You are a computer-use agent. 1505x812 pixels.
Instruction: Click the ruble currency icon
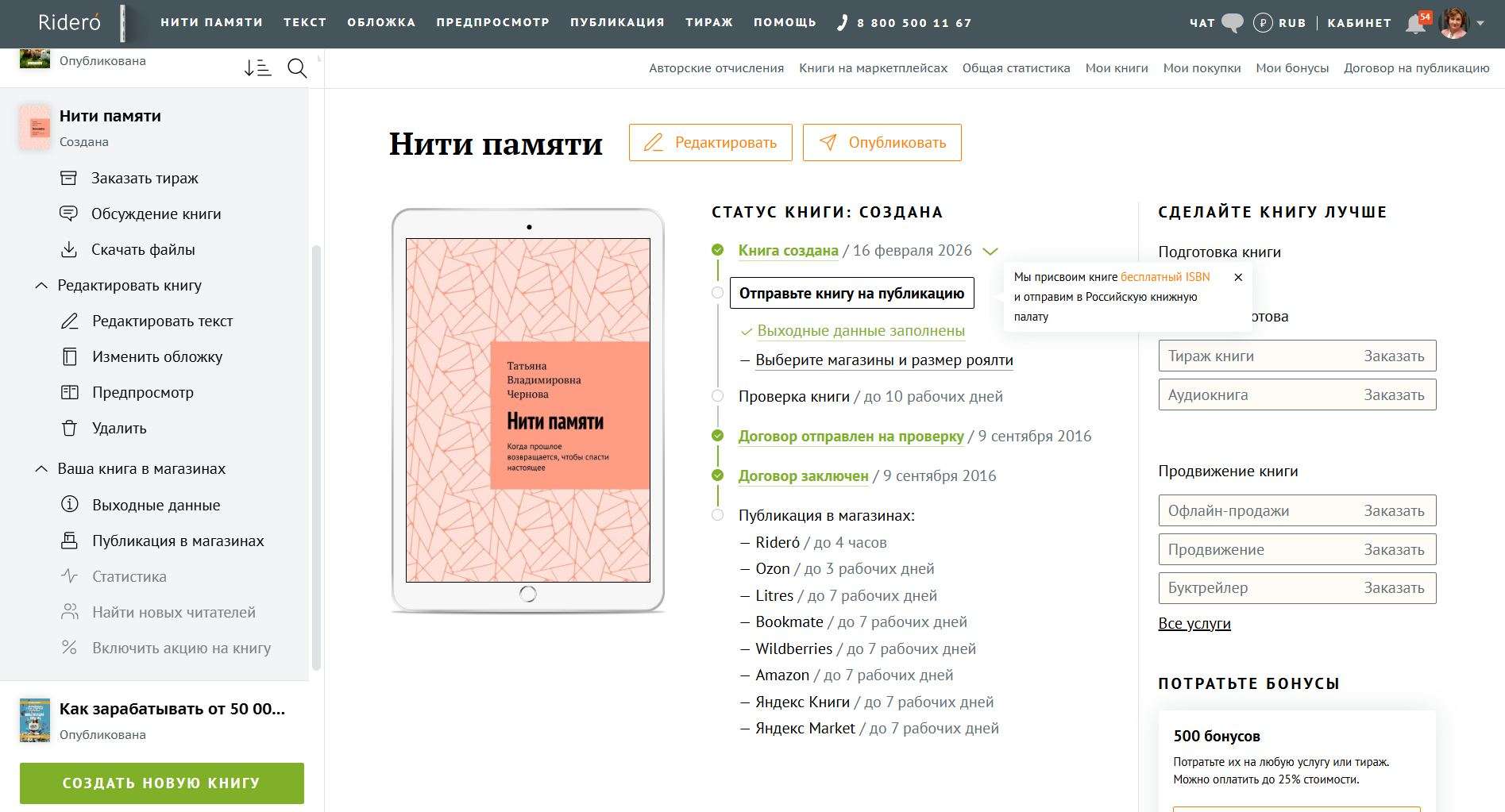coord(1263,23)
